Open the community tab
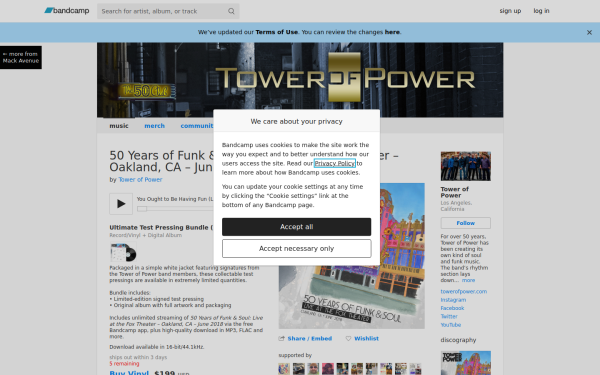Image resolution: width=600 pixels, height=375 pixels. pyautogui.click(x=197, y=126)
